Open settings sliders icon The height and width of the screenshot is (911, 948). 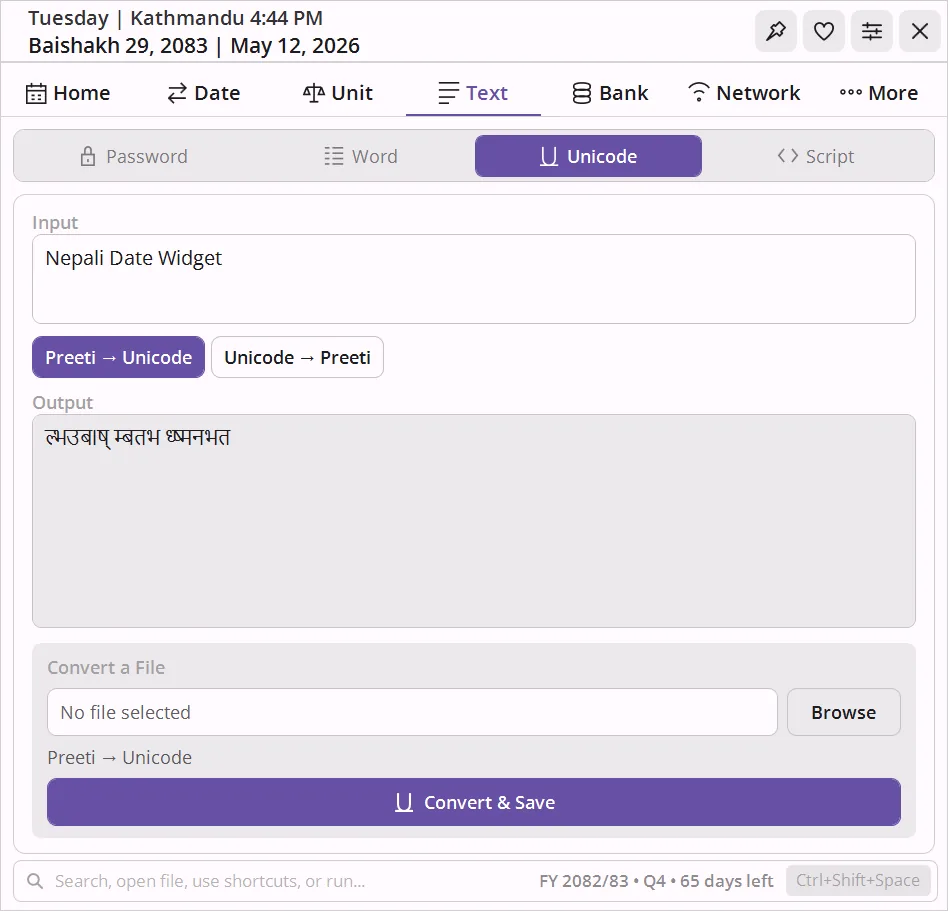[x=871, y=31]
